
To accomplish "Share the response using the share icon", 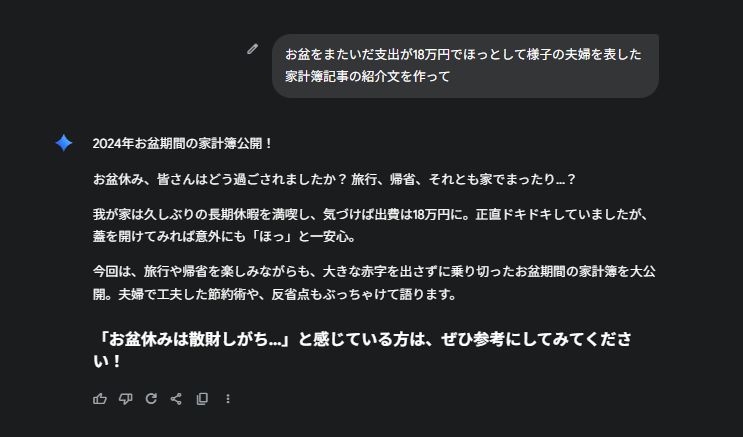I will point(176,398).
